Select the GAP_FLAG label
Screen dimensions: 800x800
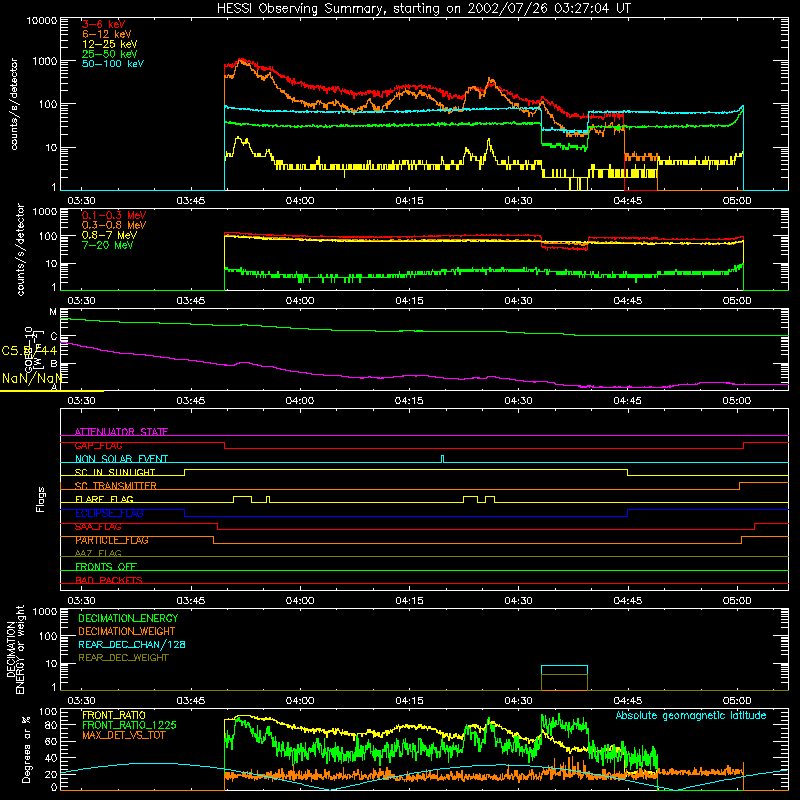99,445
